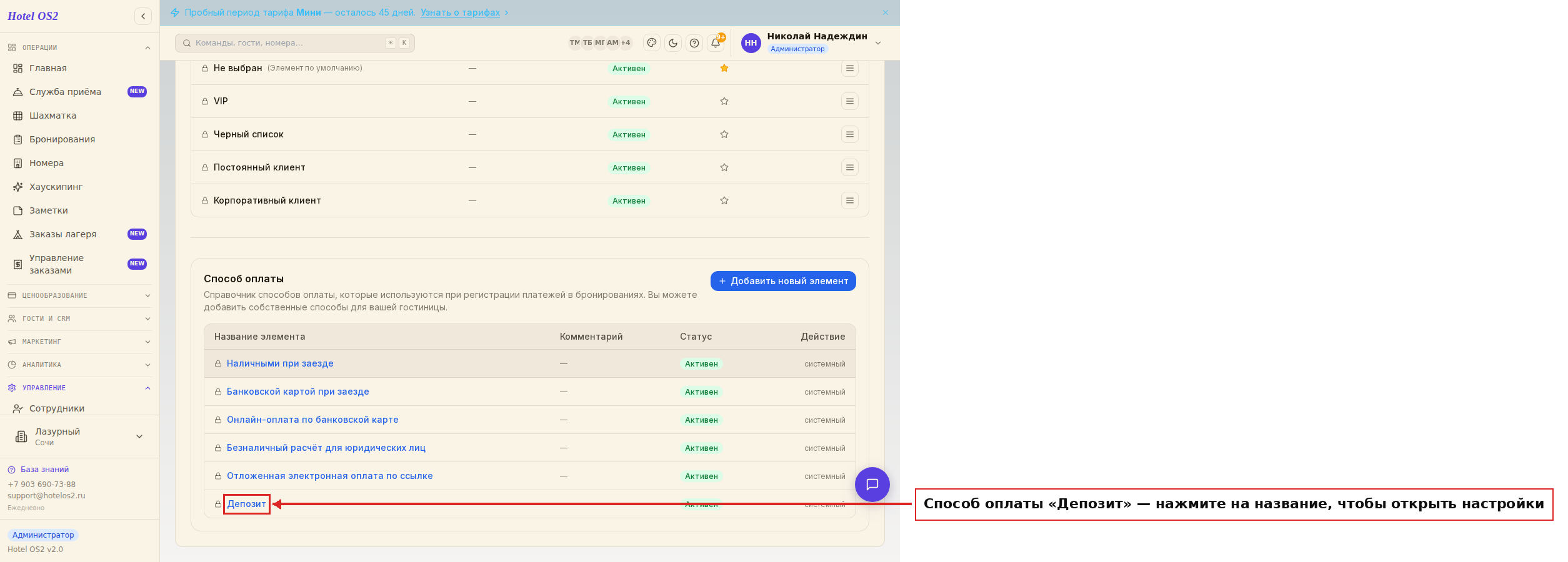Open the action menu for Корпоративный клиент row
The height and width of the screenshot is (562, 1568).
click(x=850, y=200)
